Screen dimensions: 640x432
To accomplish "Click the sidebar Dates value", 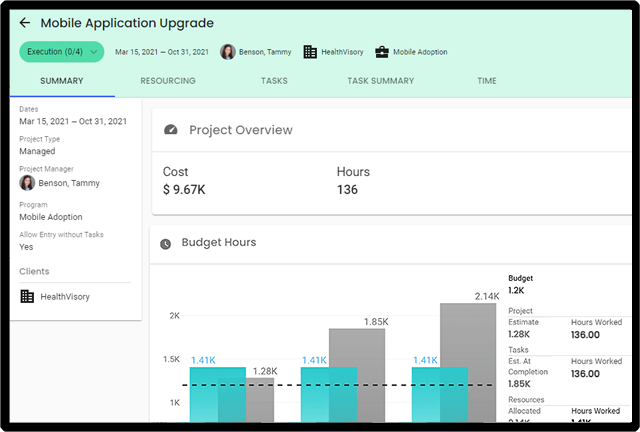I will click(73, 121).
